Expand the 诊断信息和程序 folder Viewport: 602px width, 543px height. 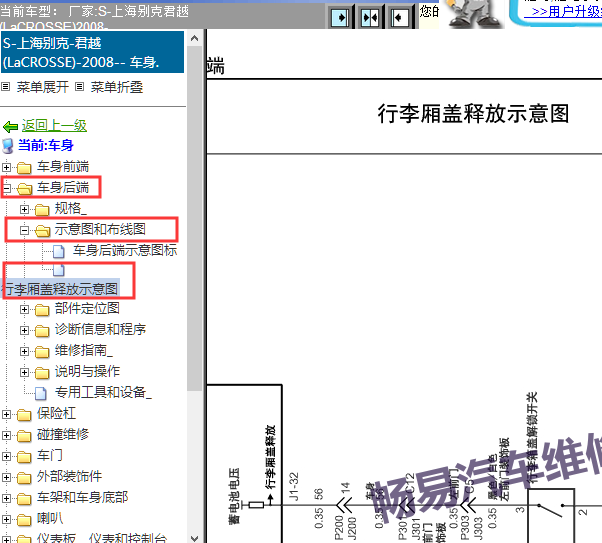(24, 330)
